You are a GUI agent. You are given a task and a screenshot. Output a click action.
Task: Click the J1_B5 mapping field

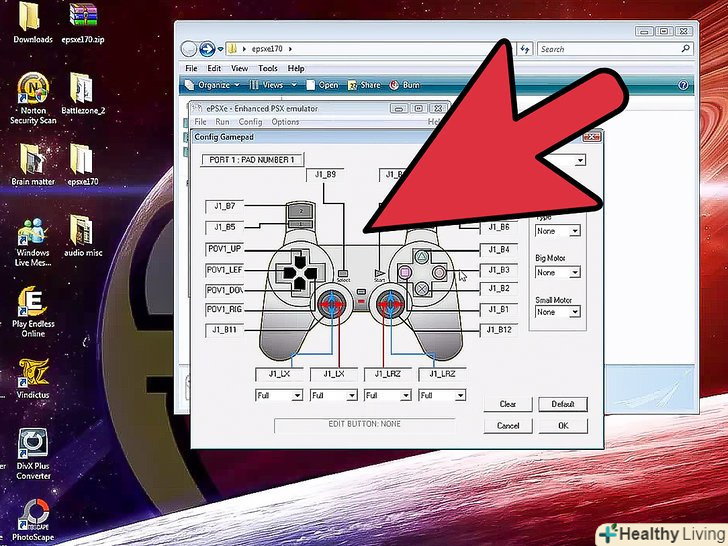pyautogui.click(x=224, y=228)
